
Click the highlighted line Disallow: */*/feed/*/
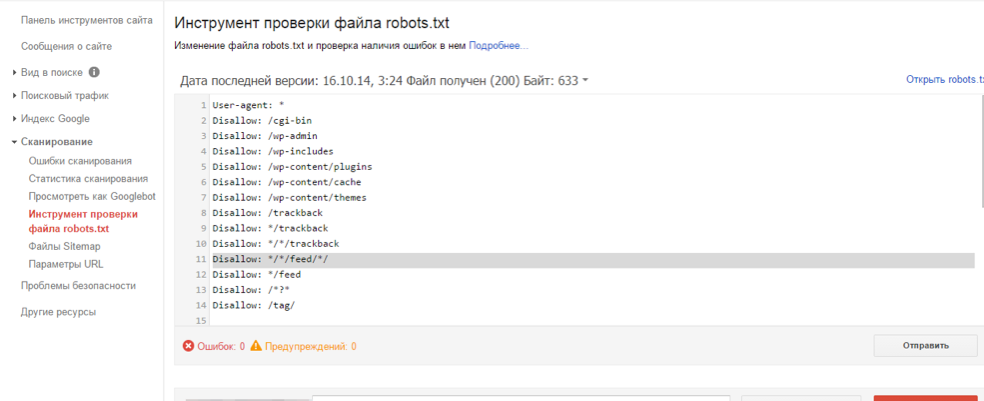point(593,260)
